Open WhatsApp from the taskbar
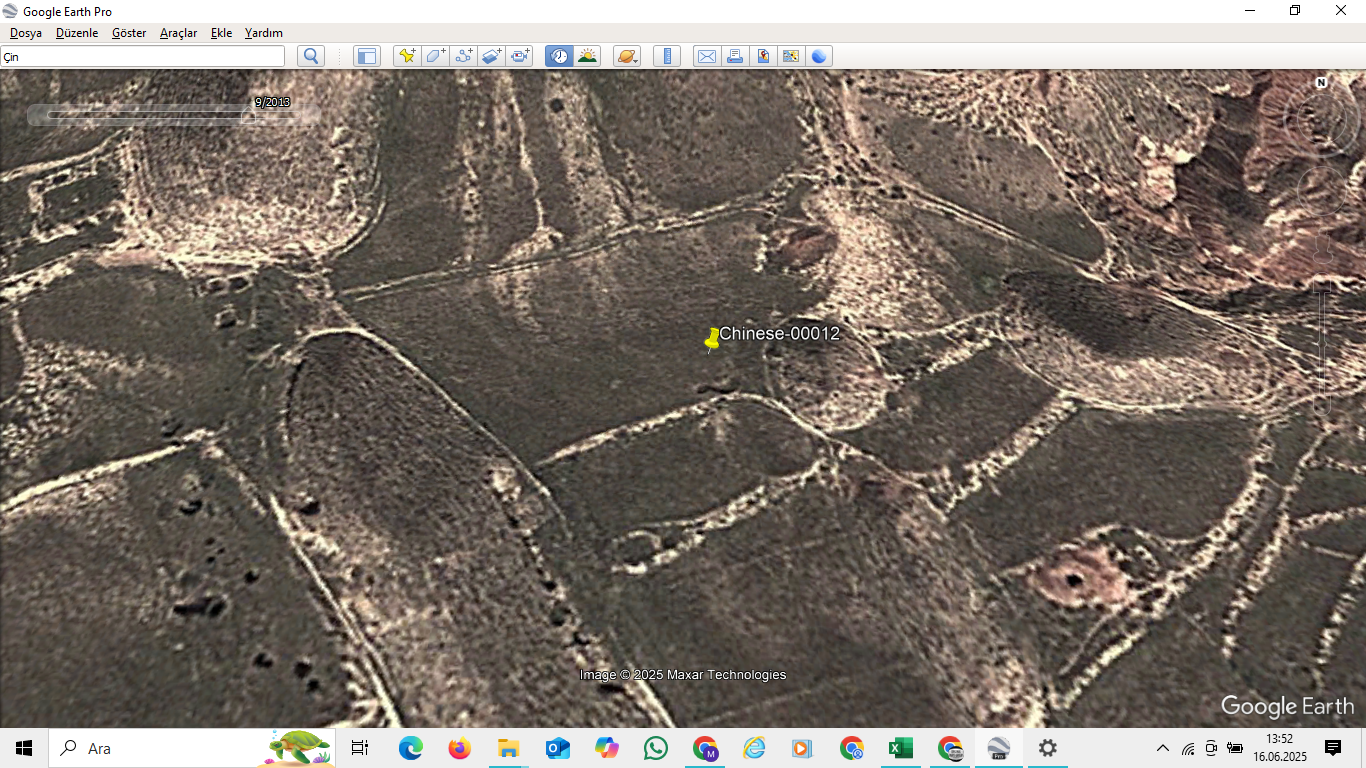 [x=655, y=748]
